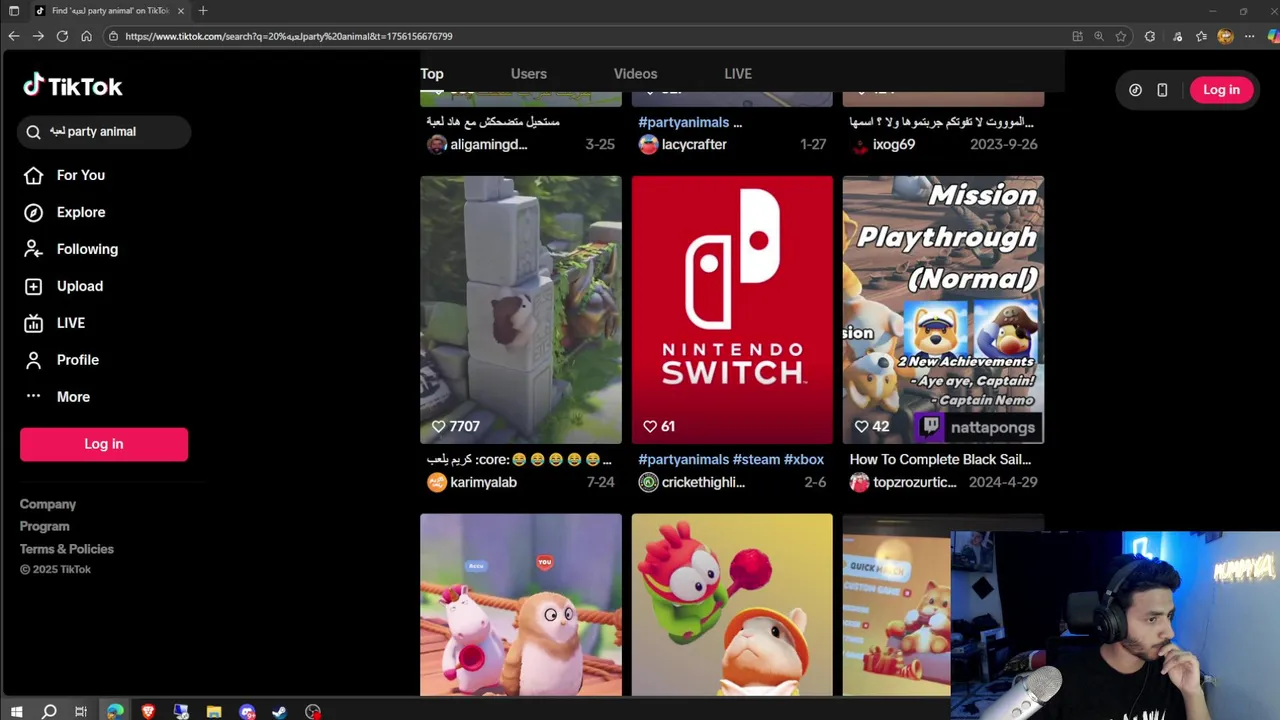Click the heart icon showing 61 likes

(649, 426)
